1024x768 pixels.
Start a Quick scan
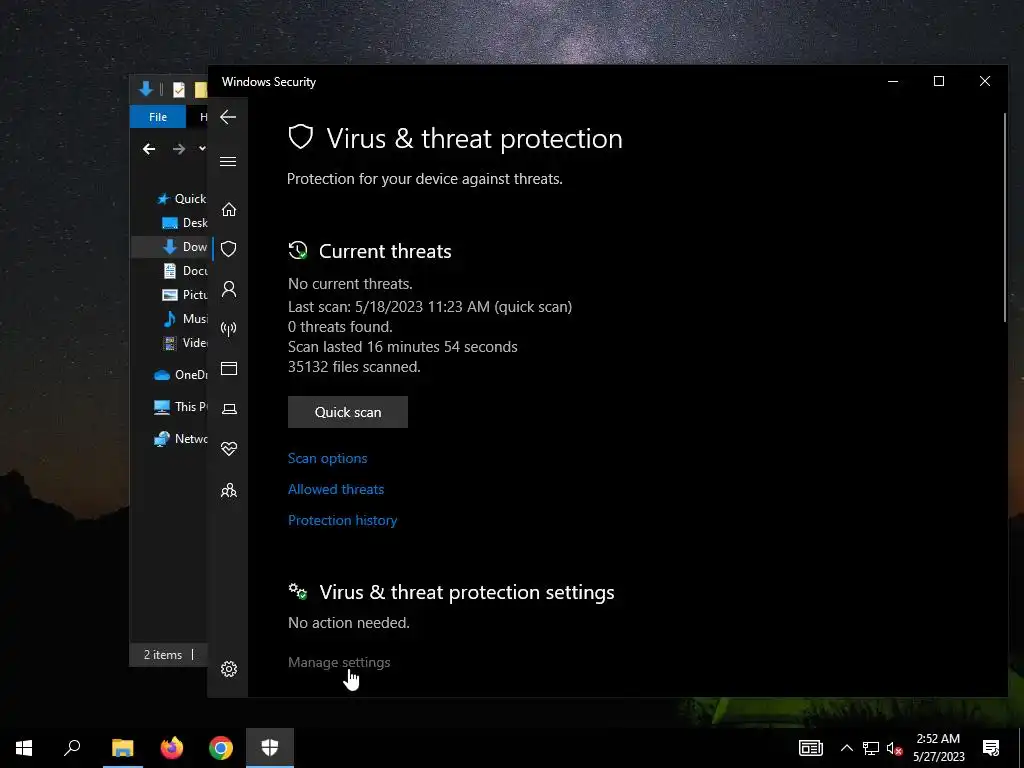click(347, 412)
